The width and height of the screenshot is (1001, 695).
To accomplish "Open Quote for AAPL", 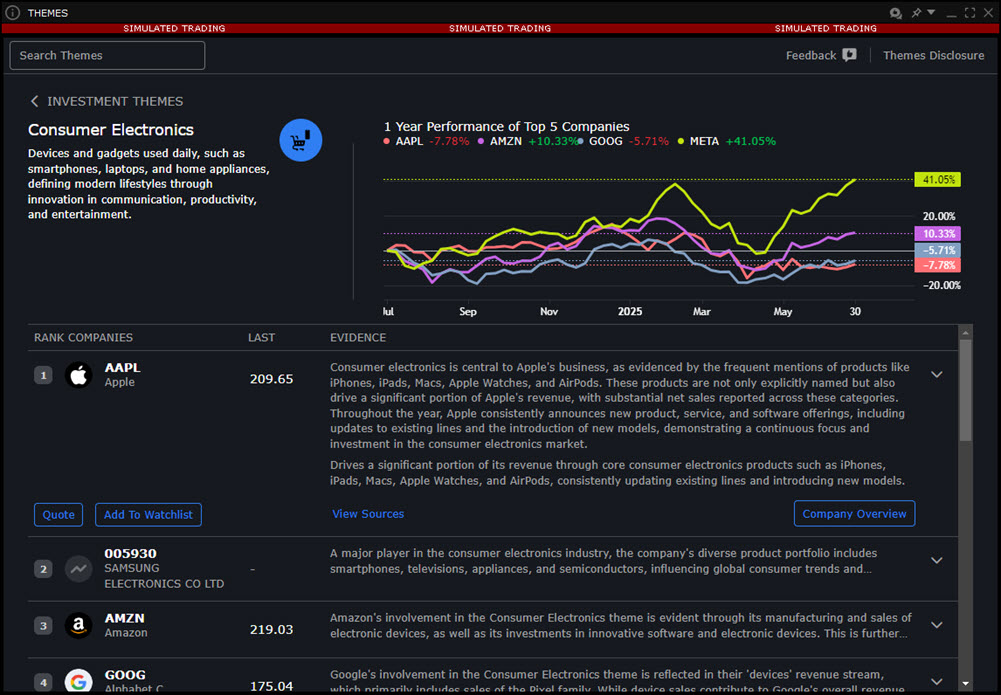I will click(58, 514).
